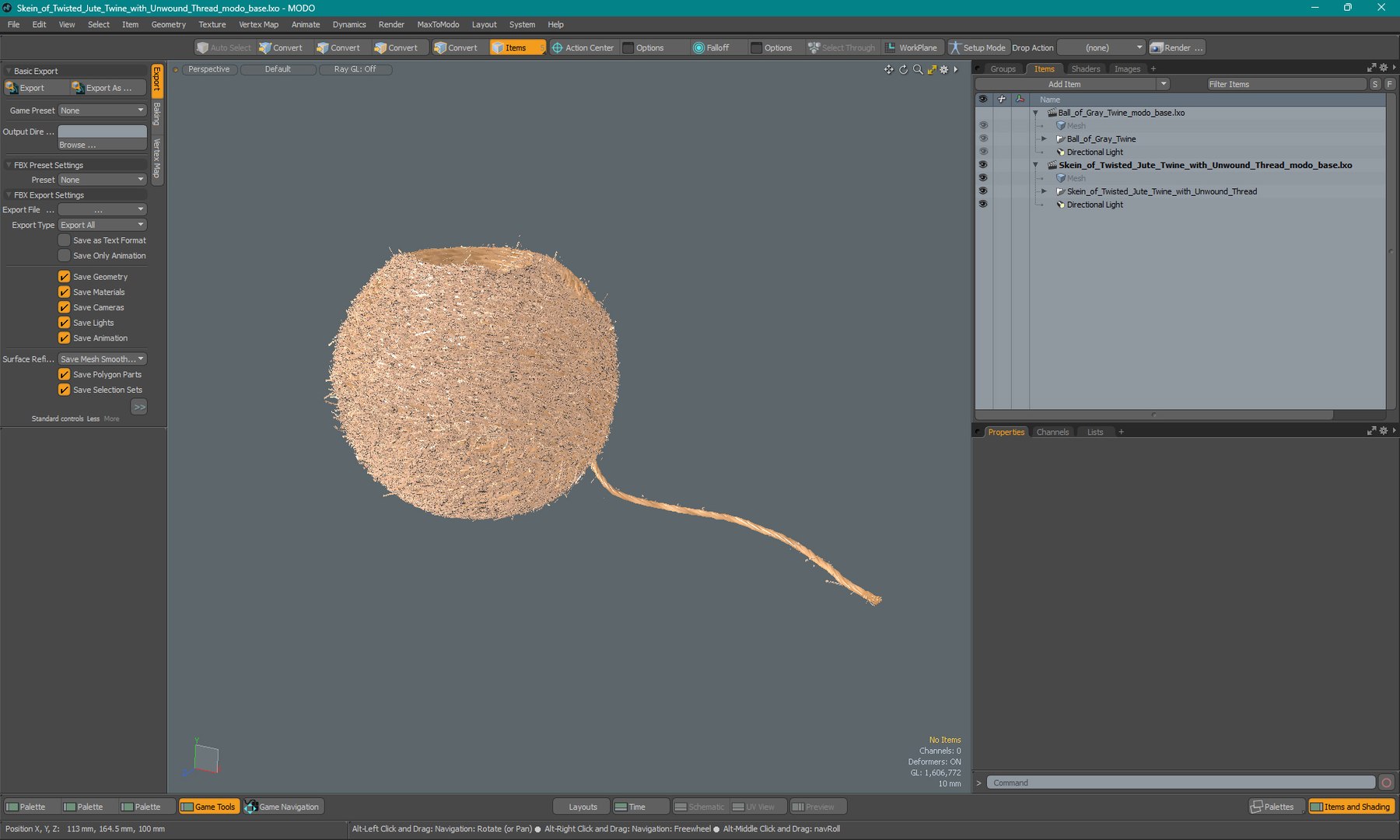This screenshot has height=840, width=1400.
Task: Open the Add Item dropdown
Action: (x=1073, y=84)
